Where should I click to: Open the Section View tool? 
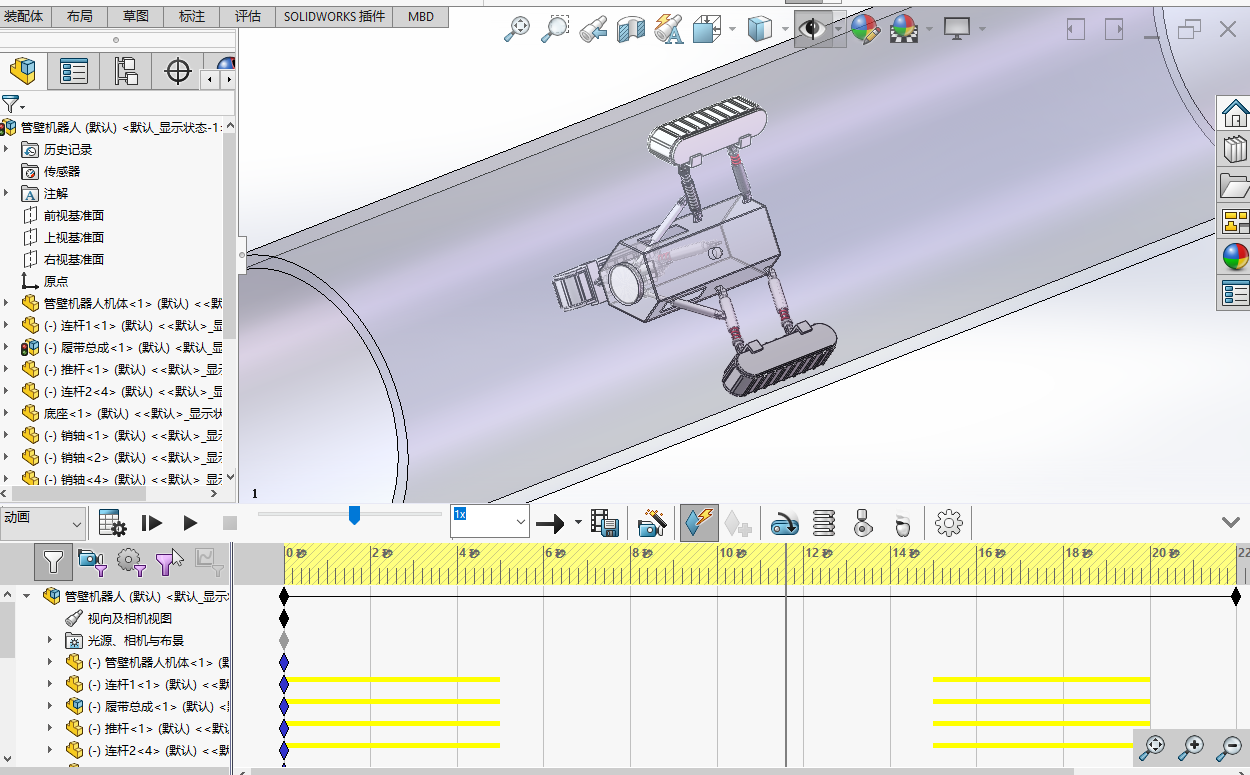pos(630,29)
